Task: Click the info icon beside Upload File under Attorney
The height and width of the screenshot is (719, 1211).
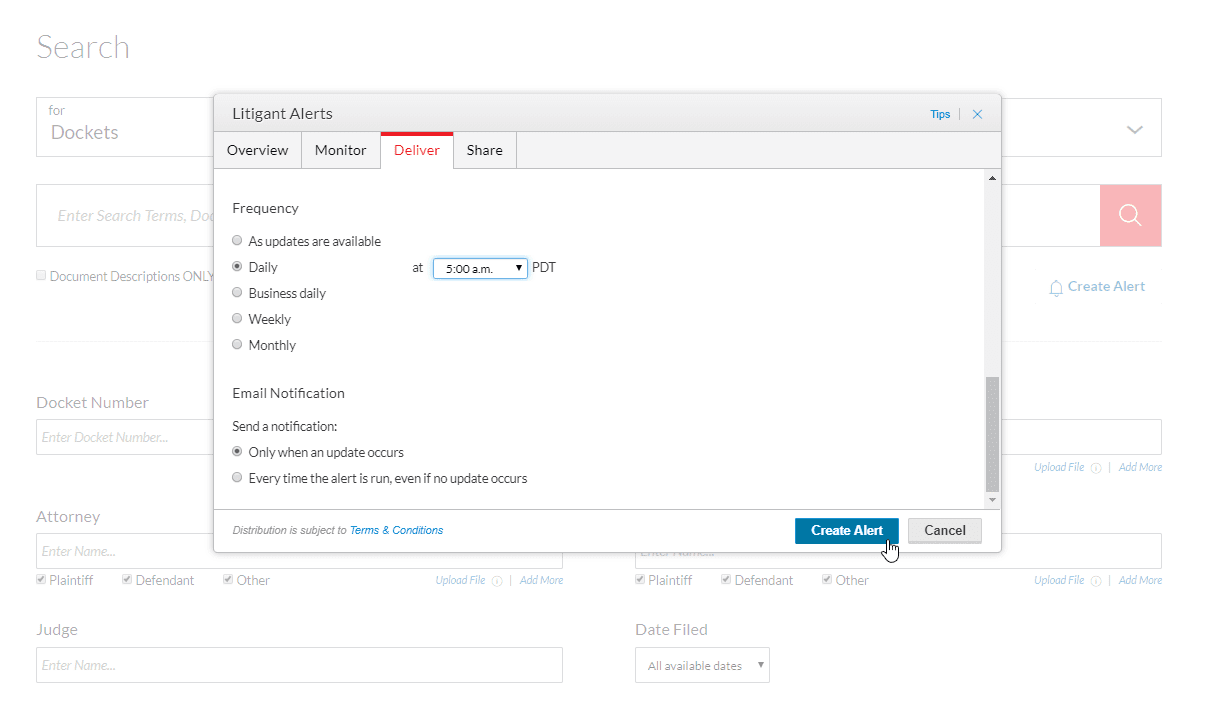Action: point(497,581)
